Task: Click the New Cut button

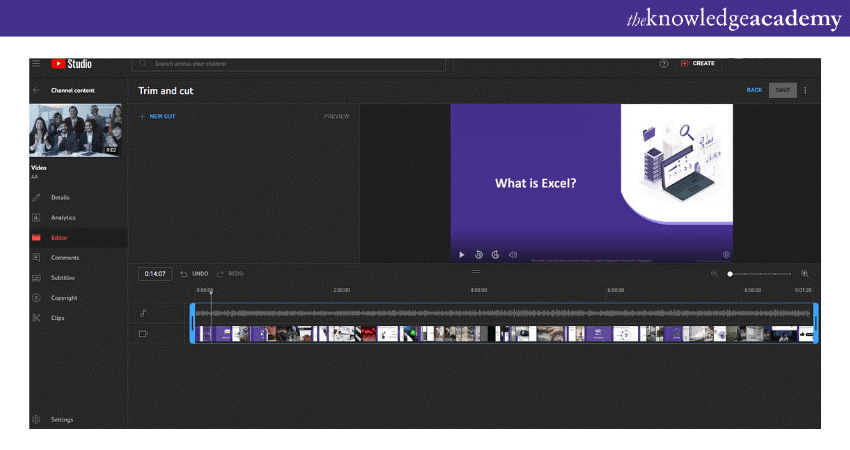Action: click(158, 116)
